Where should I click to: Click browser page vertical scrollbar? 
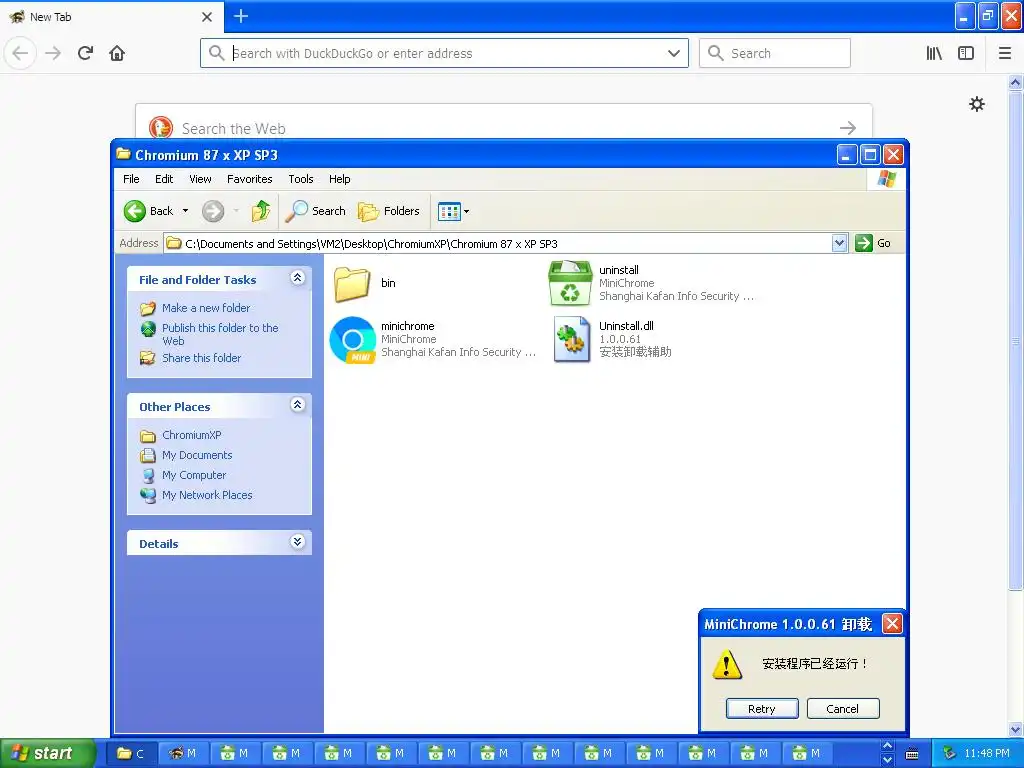click(1015, 340)
